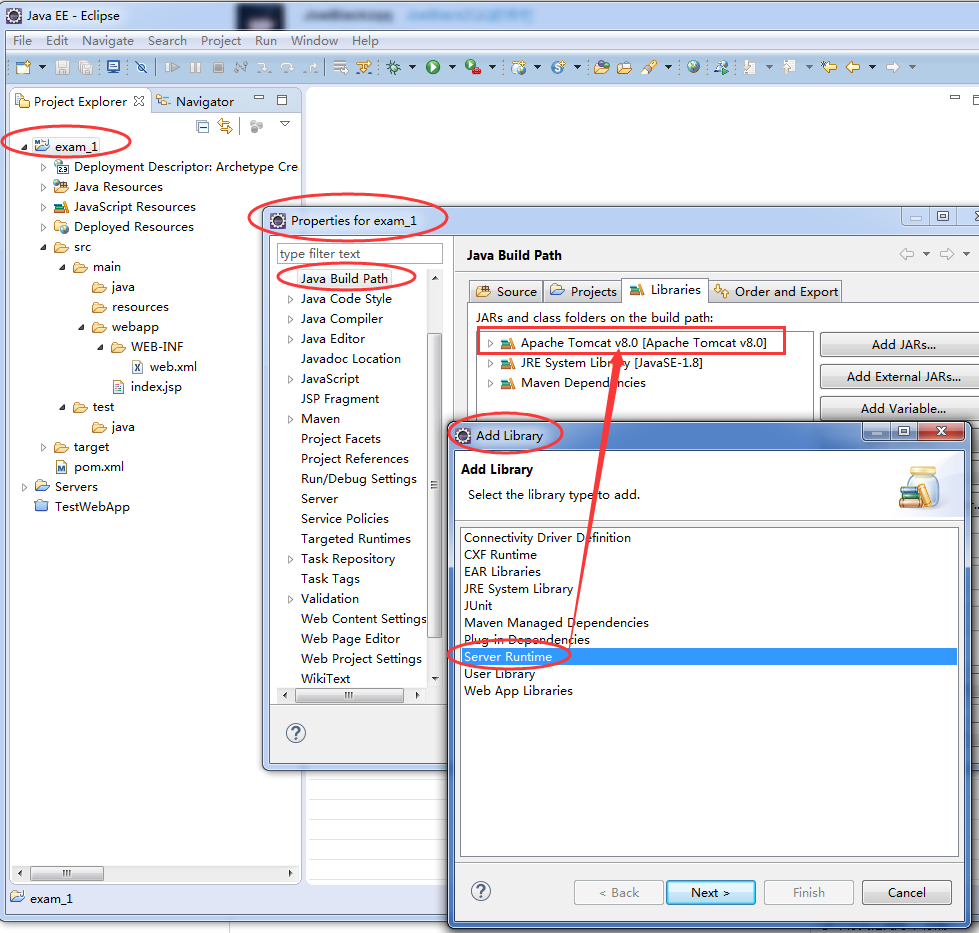The width and height of the screenshot is (979, 933).
Task: Click the Step Into icon
Action: 264,67
